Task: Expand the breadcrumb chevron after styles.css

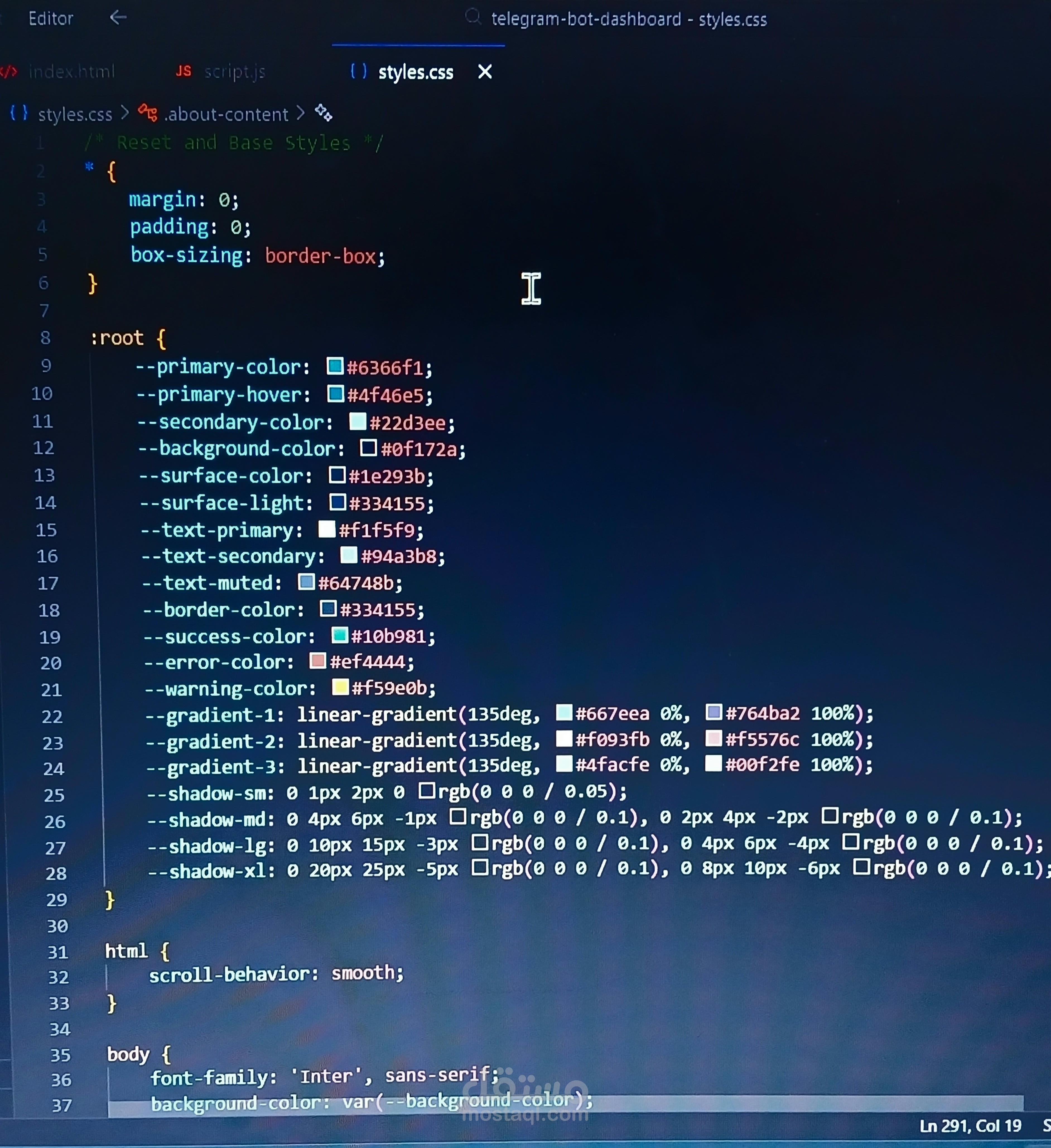Action: point(125,113)
